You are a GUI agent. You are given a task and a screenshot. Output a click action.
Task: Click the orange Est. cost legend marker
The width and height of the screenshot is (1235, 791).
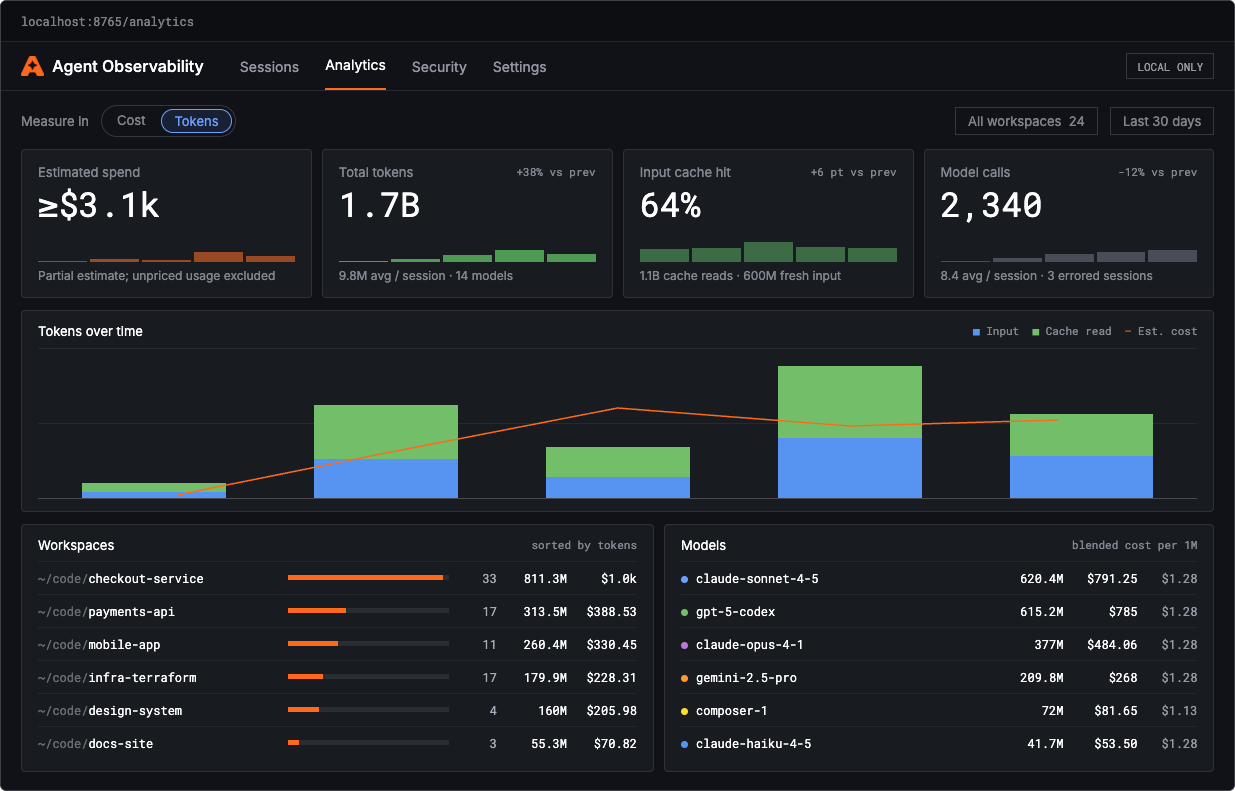click(x=1128, y=331)
